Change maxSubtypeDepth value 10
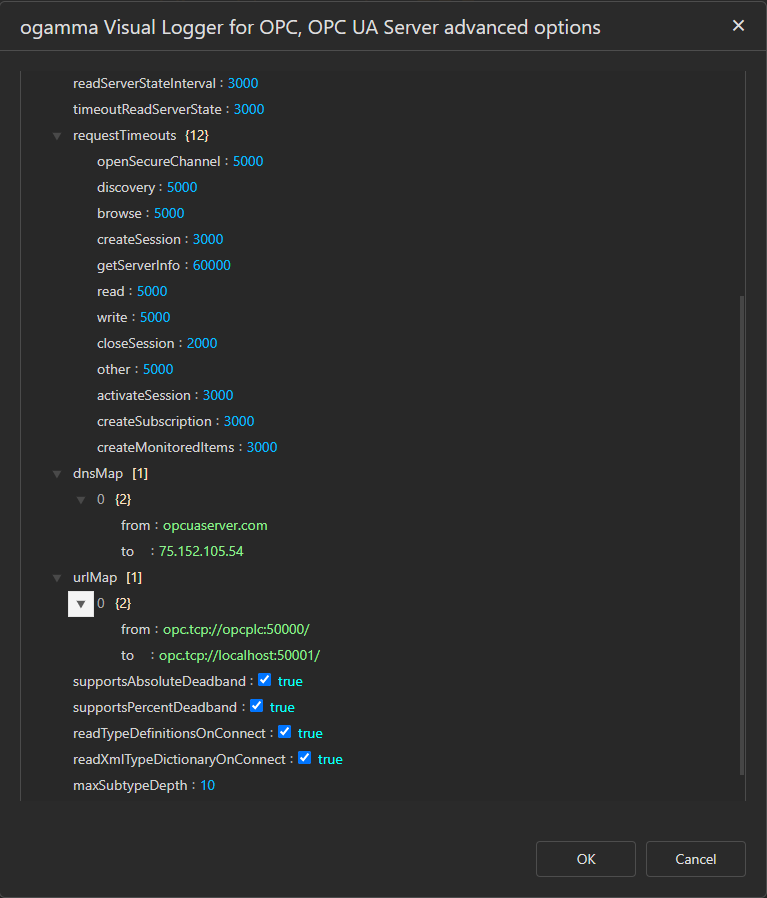The width and height of the screenshot is (767, 898). (207, 785)
